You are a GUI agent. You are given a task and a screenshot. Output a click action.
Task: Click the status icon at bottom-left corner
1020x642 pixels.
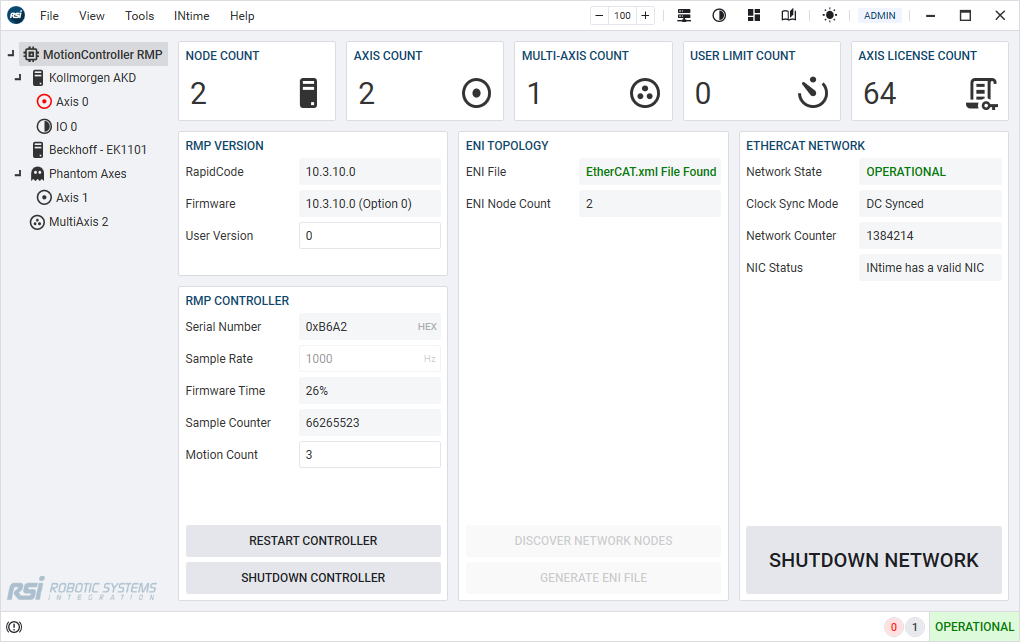(x=14, y=627)
